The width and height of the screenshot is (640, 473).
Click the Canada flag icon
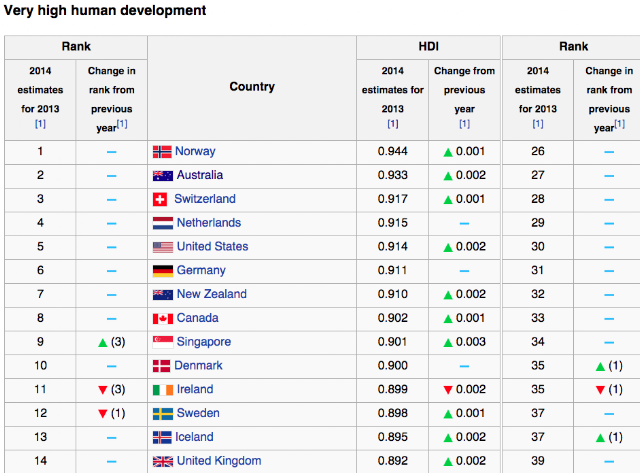[x=163, y=319]
